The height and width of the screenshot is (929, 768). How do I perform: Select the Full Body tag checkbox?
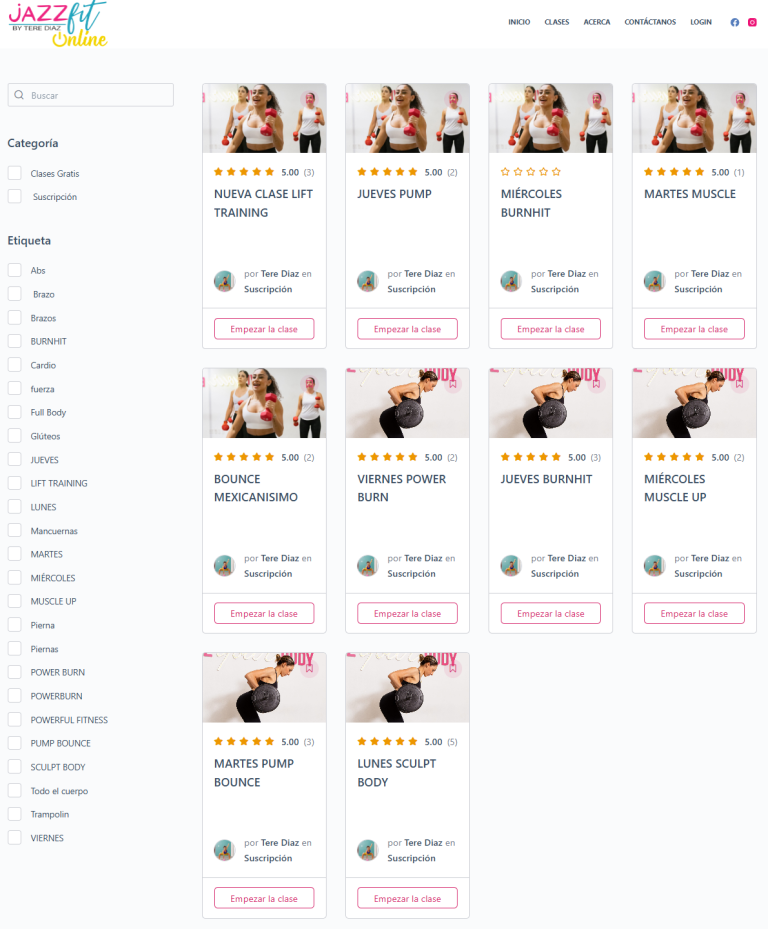pos(15,412)
